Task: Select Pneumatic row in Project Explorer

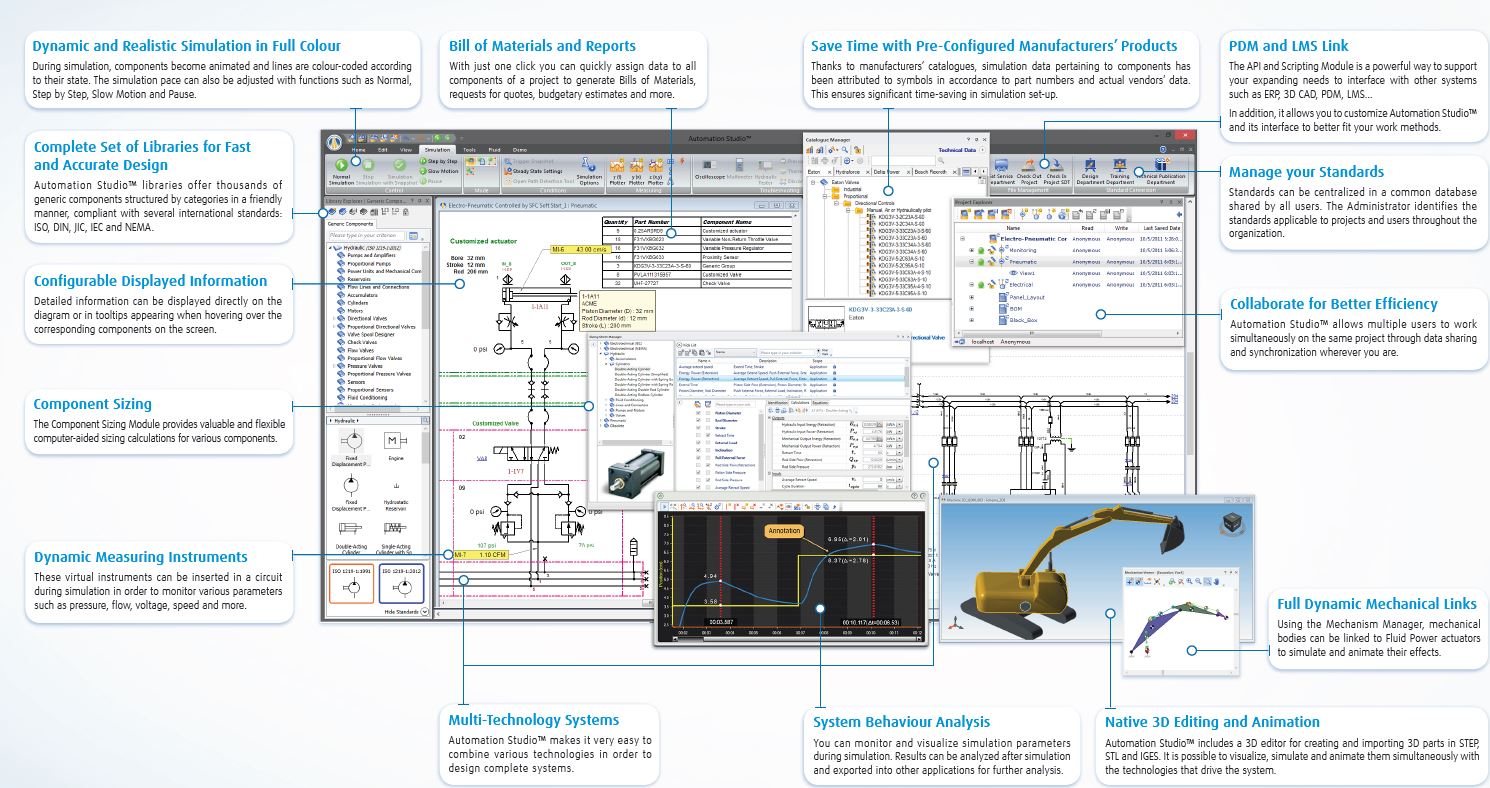Action: [1070, 262]
